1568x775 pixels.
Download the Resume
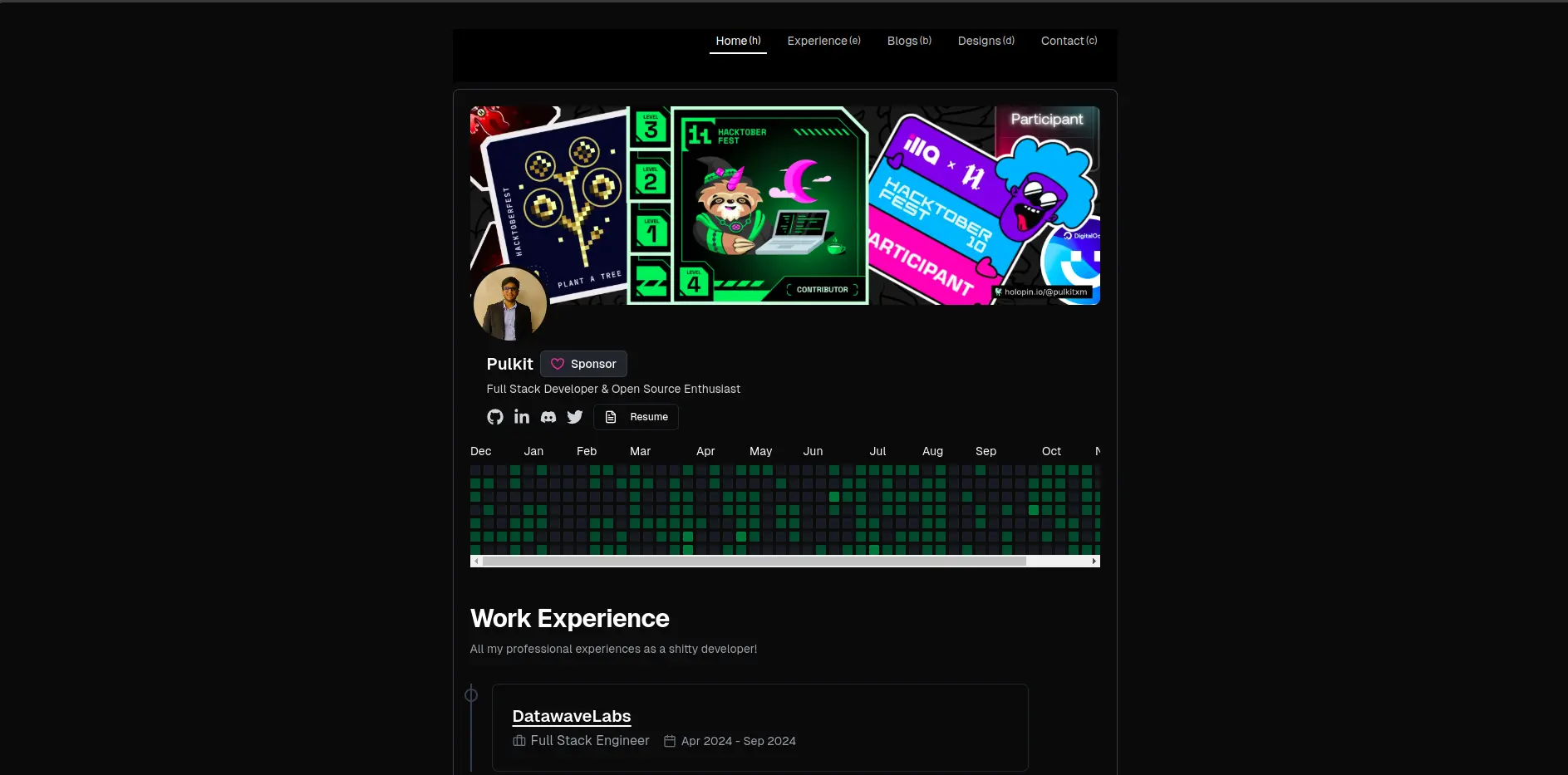coord(637,417)
